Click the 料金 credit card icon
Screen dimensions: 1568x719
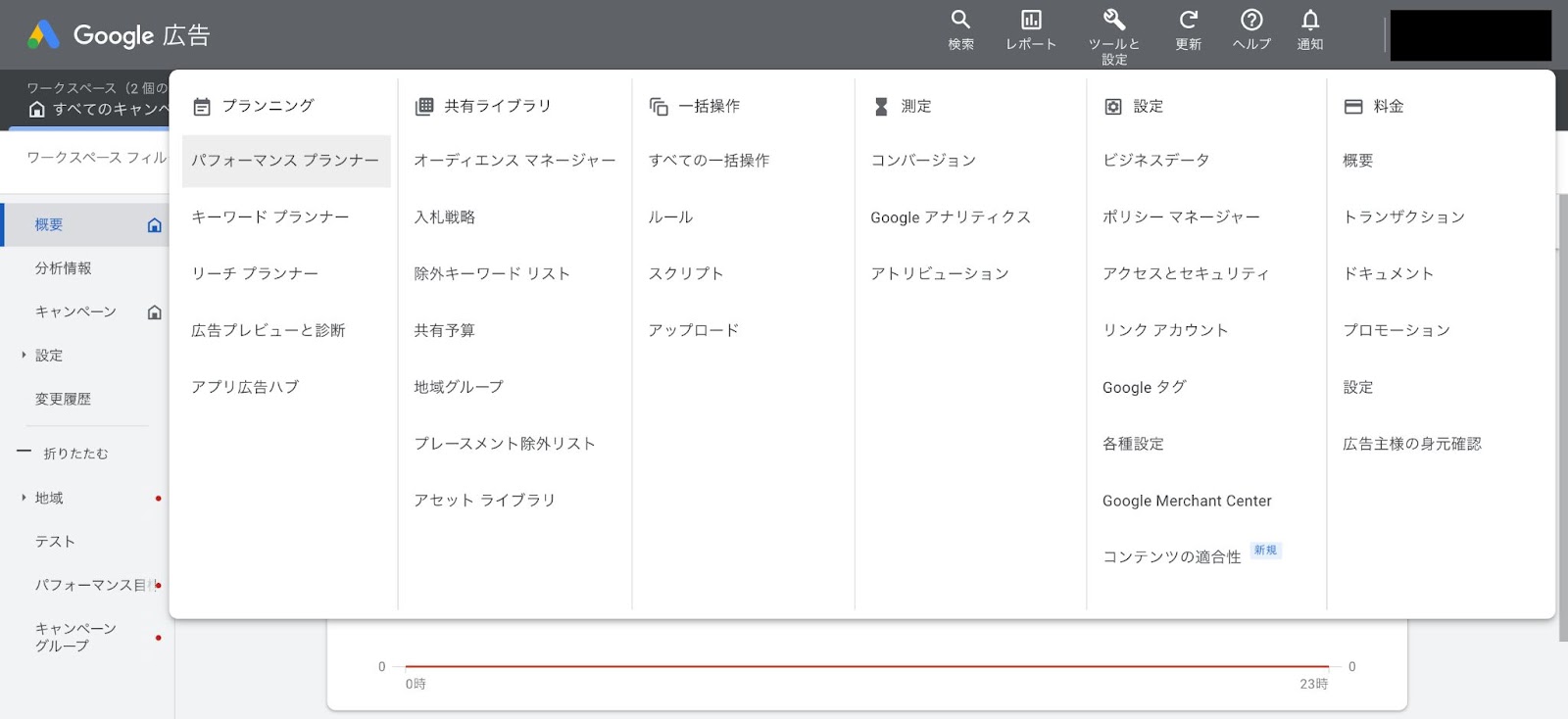tap(1353, 107)
